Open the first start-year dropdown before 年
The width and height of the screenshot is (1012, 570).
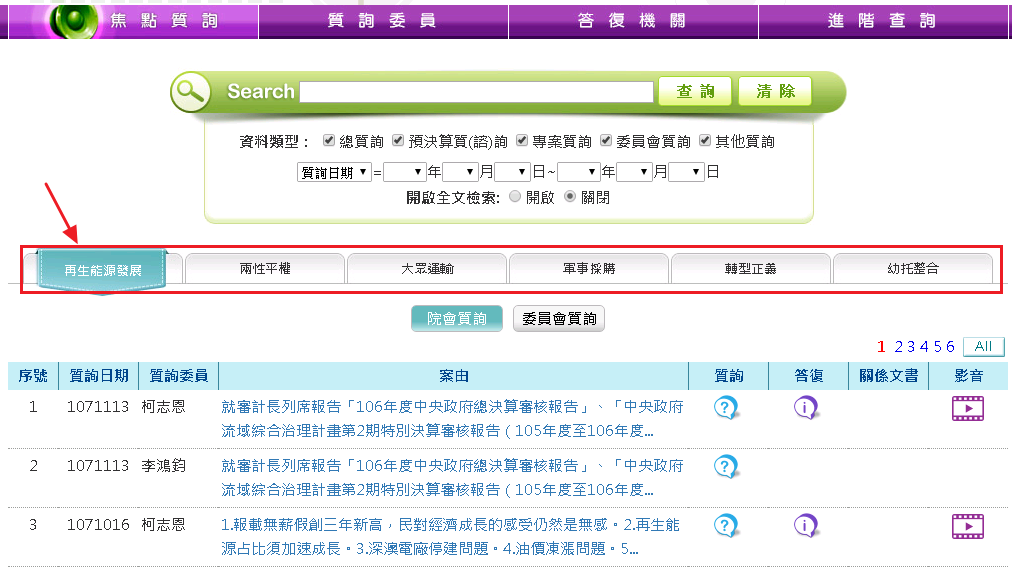point(405,172)
